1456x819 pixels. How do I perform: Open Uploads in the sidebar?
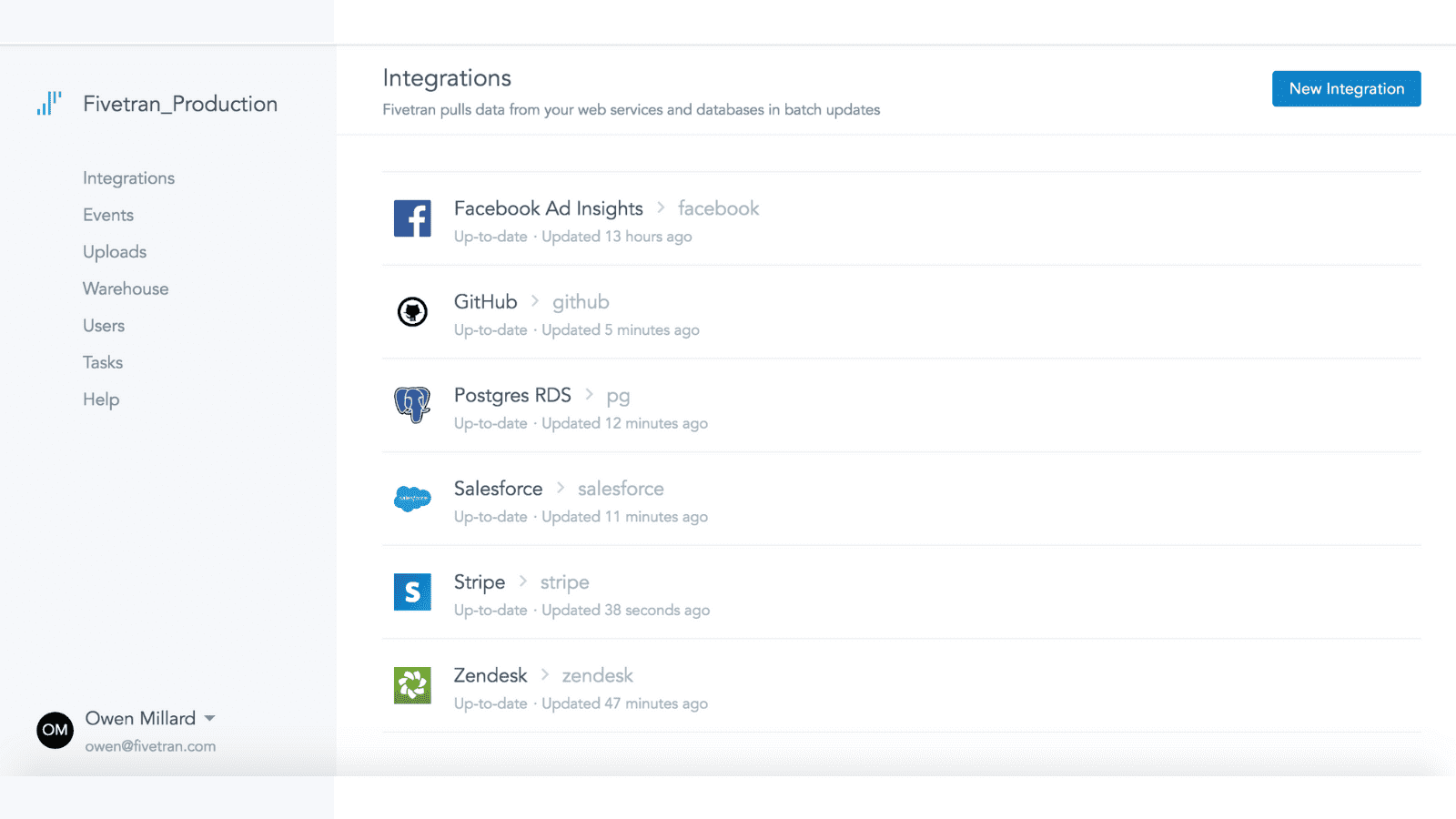(x=115, y=252)
